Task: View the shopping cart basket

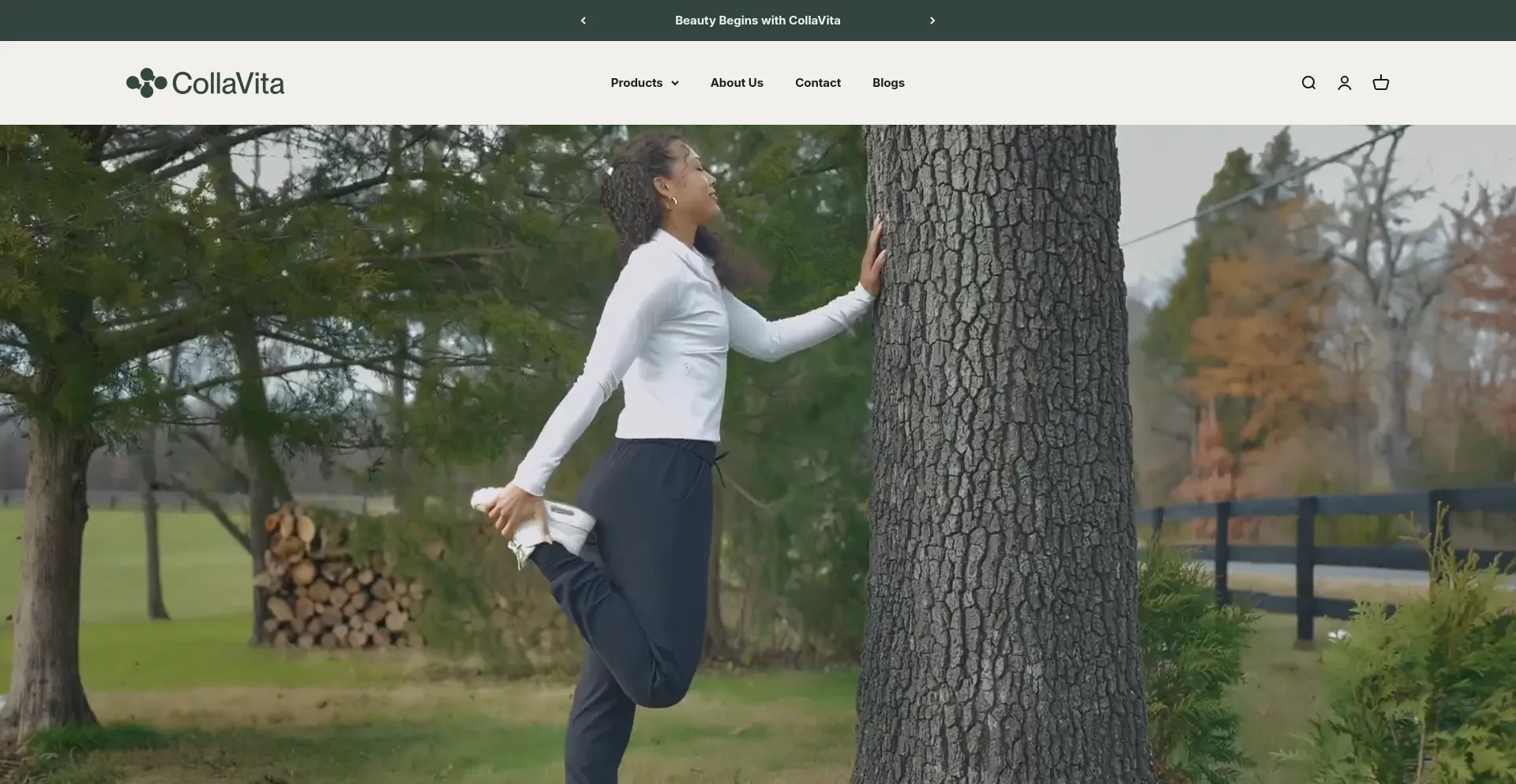Action: [1381, 83]
